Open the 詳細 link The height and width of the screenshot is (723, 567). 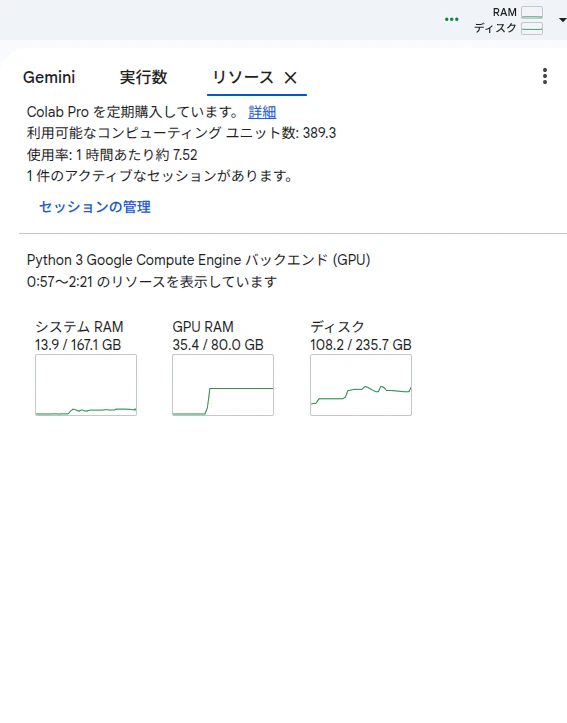262,112
